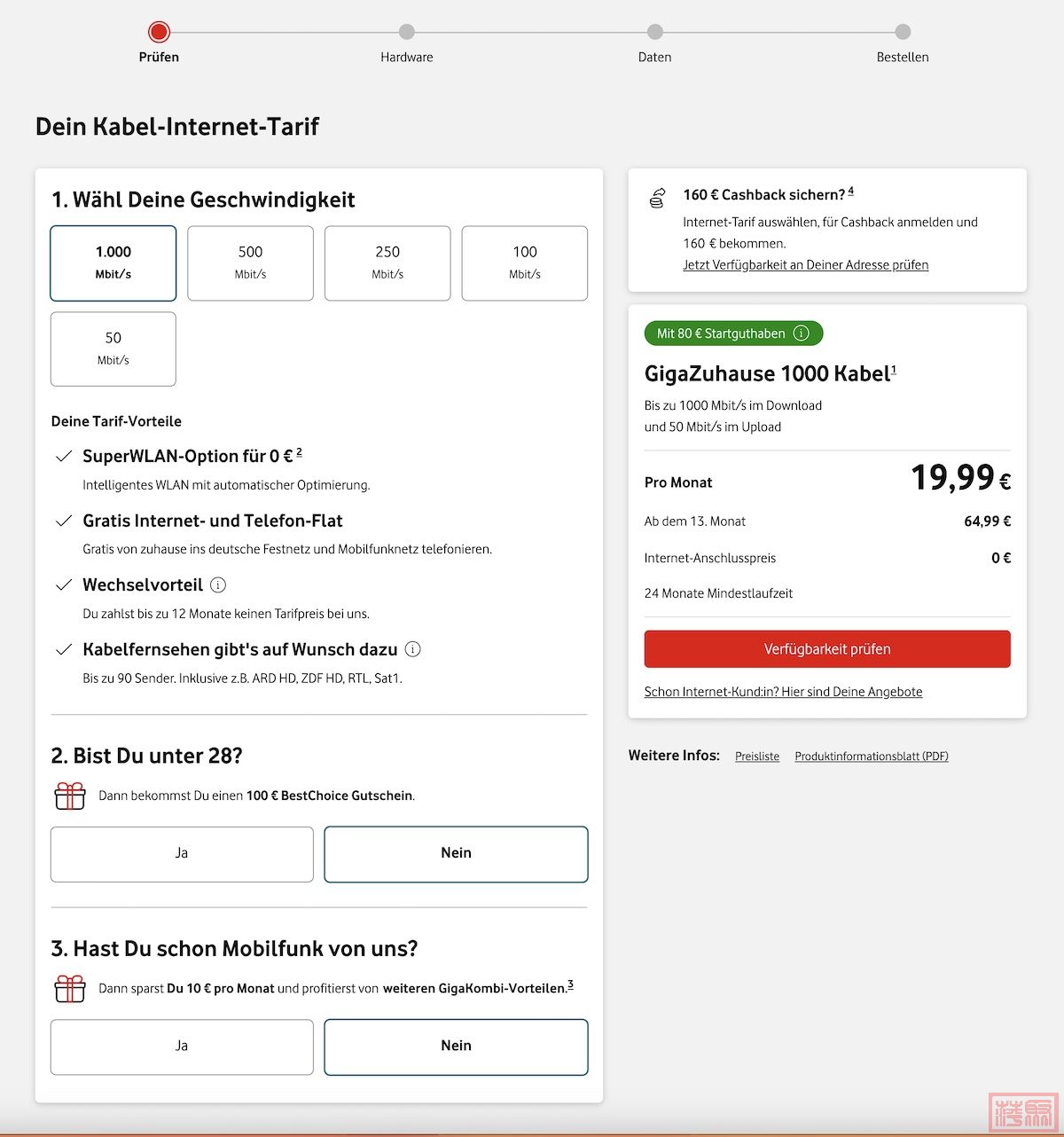The width and height of the screenshot is (1064, 1137).
Task: Click the 3. Hast Du schon Mobilfunk heading
Action: coord(235,949)
